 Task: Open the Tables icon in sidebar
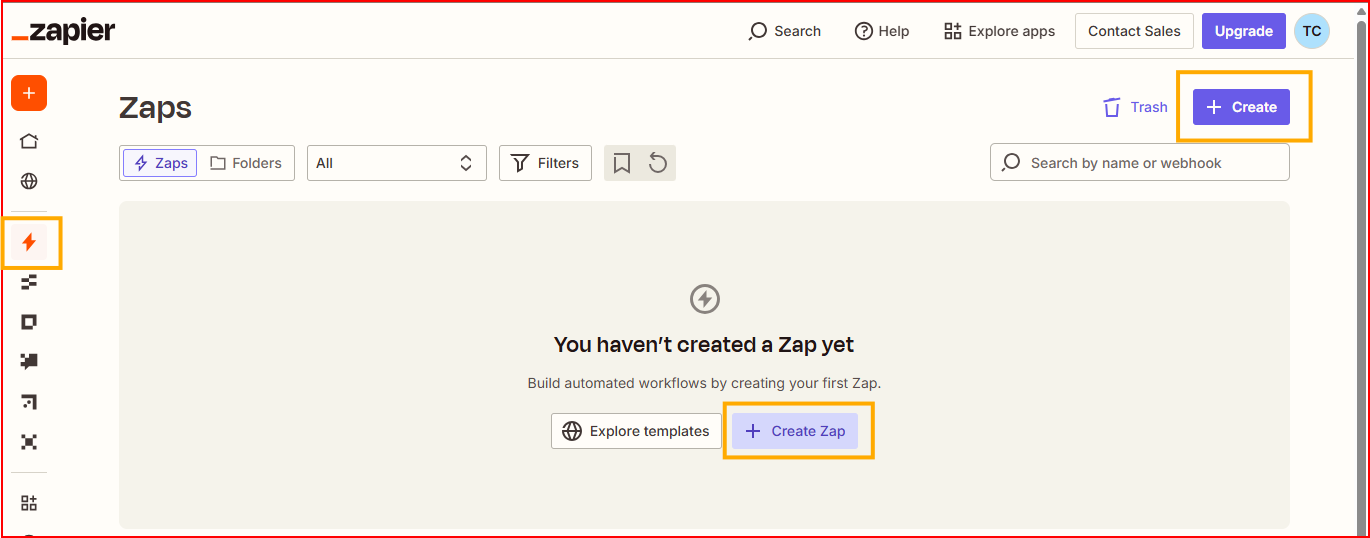coord(29,282)
